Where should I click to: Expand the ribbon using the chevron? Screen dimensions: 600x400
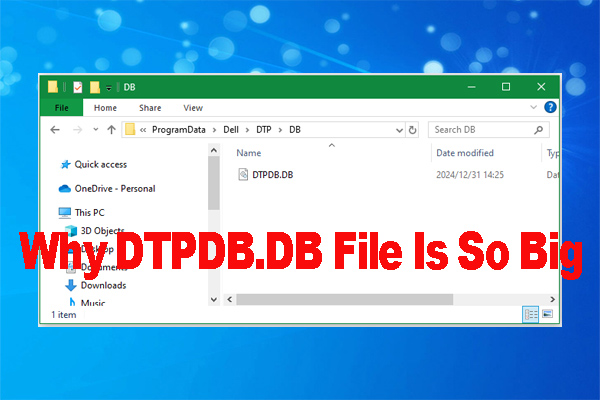pos(534,108)
